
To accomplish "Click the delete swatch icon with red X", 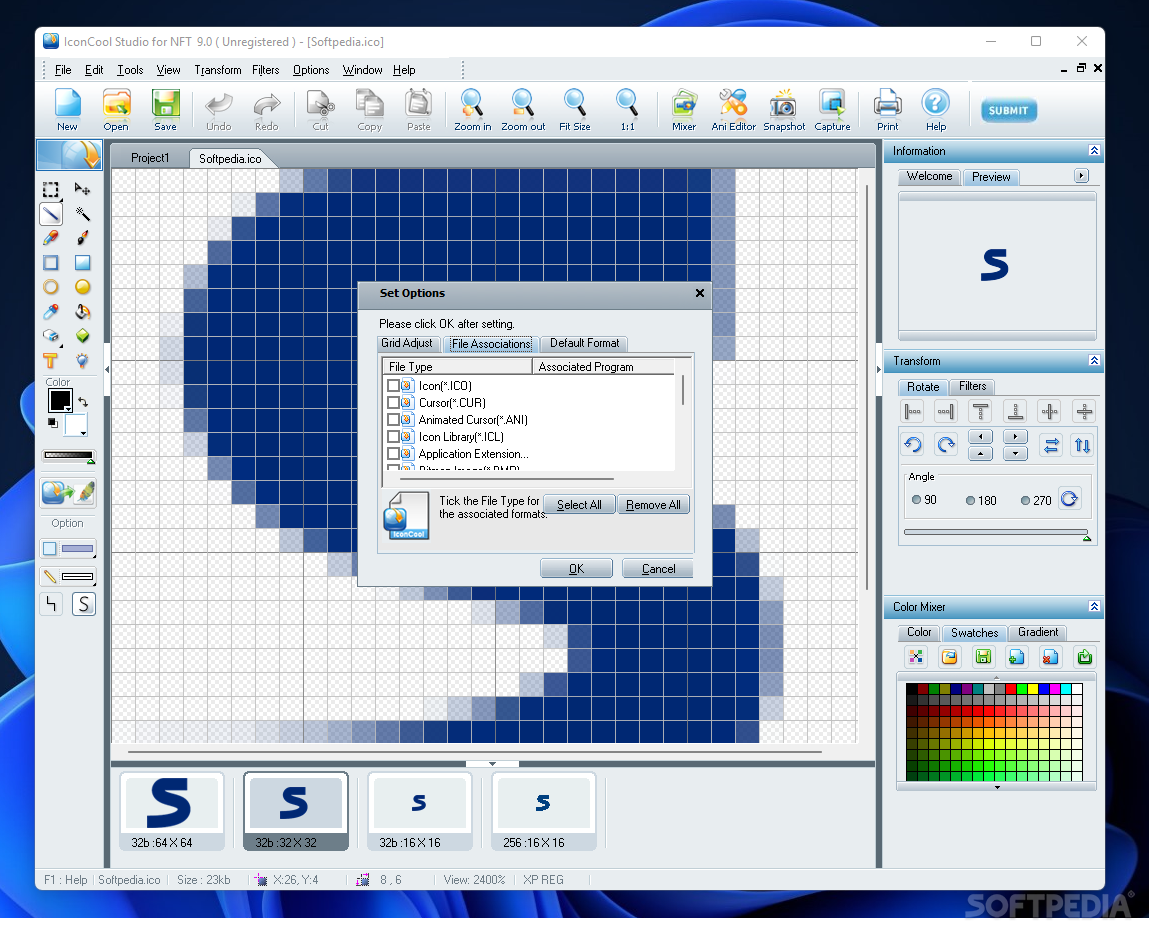I will pos(1050,656).
